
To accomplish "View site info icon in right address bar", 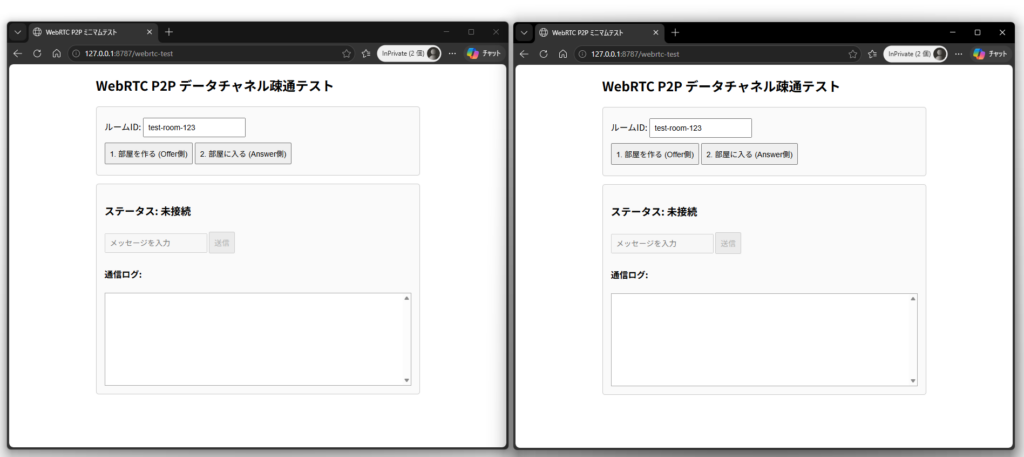I will pos(583,54).
